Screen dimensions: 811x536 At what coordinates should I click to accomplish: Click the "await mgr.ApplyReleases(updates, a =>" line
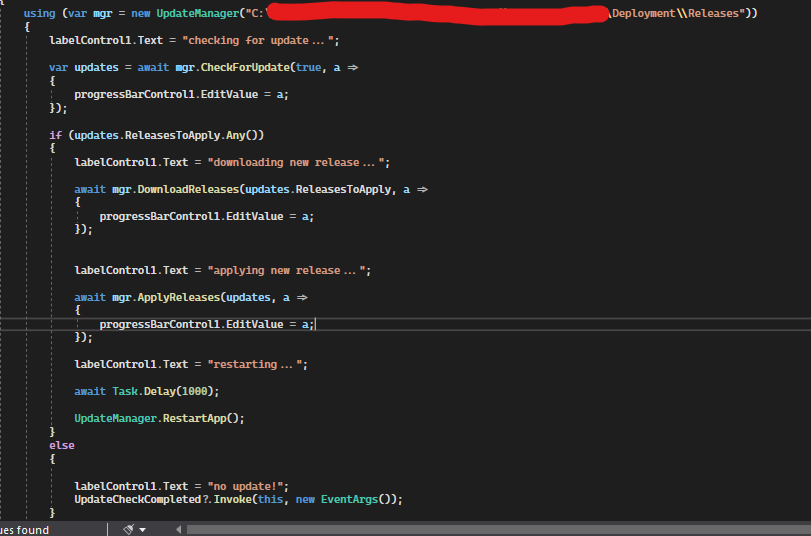coord(191,297)
